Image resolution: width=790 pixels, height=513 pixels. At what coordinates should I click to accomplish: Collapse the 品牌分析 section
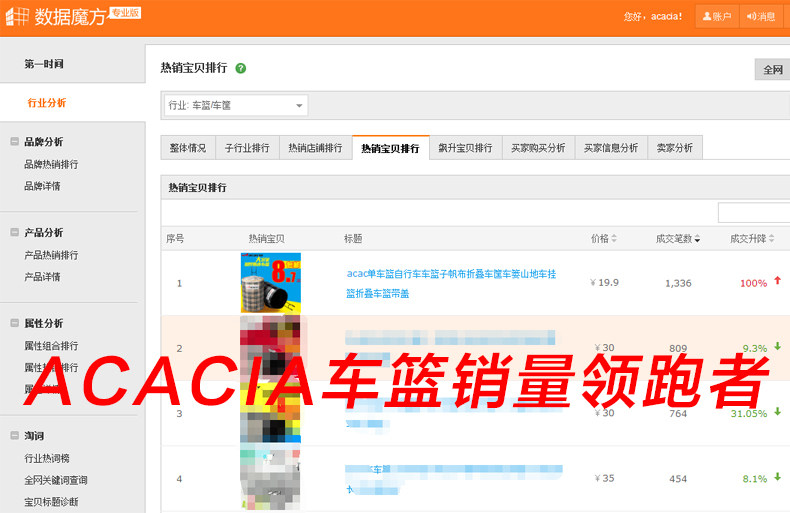coord(15,142)
